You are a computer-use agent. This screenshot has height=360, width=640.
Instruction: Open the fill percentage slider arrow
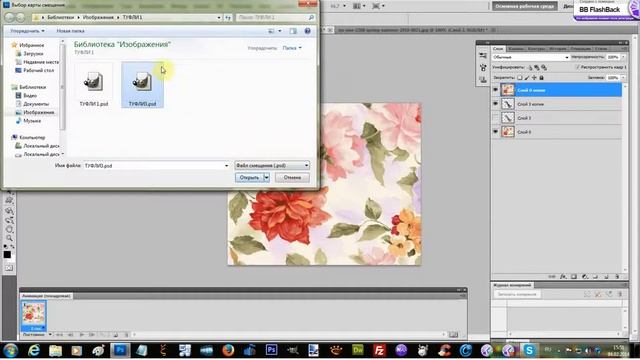point(623,78)
